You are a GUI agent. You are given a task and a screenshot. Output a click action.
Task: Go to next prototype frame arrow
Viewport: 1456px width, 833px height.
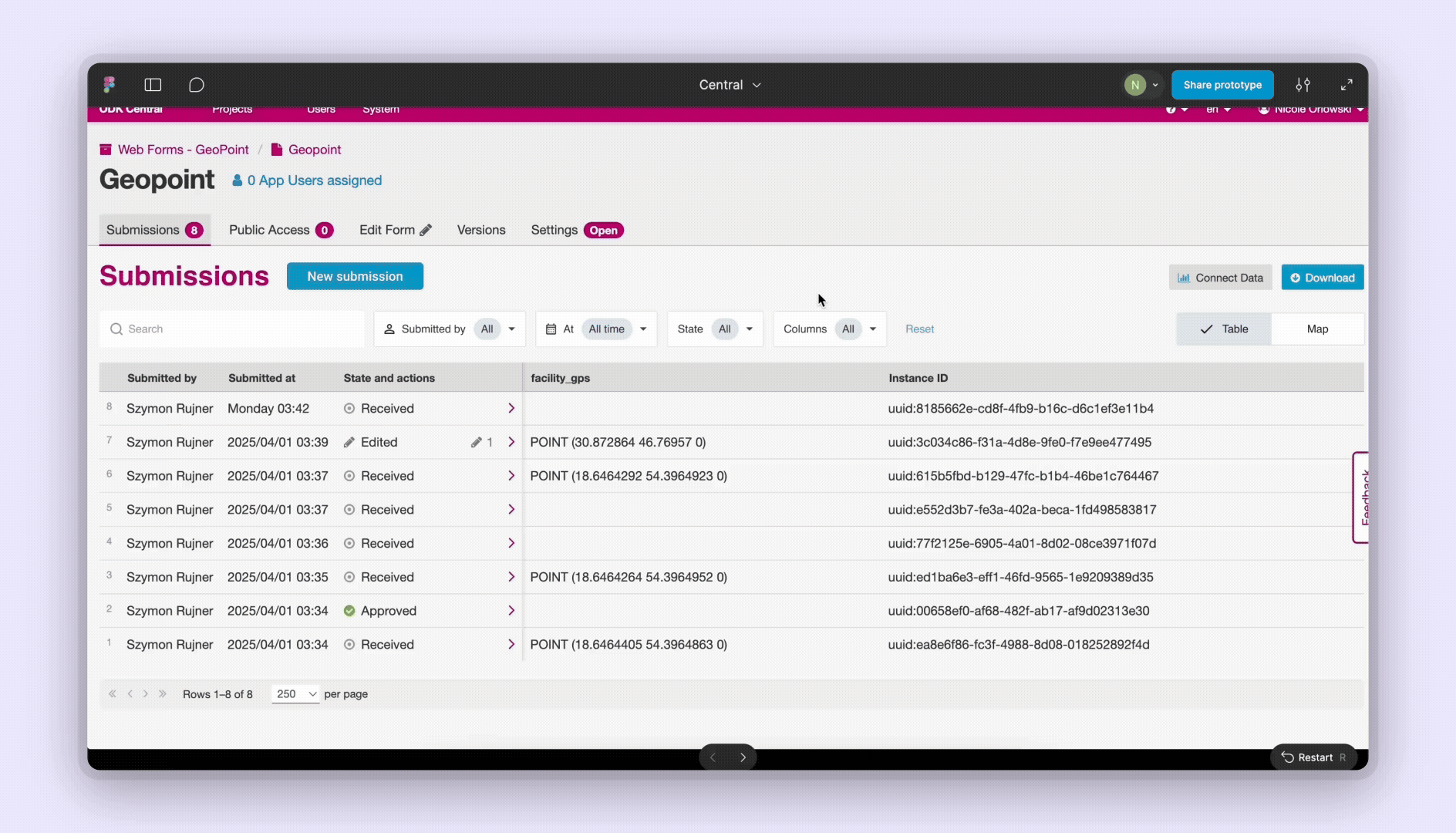click(x=743, y=757)
